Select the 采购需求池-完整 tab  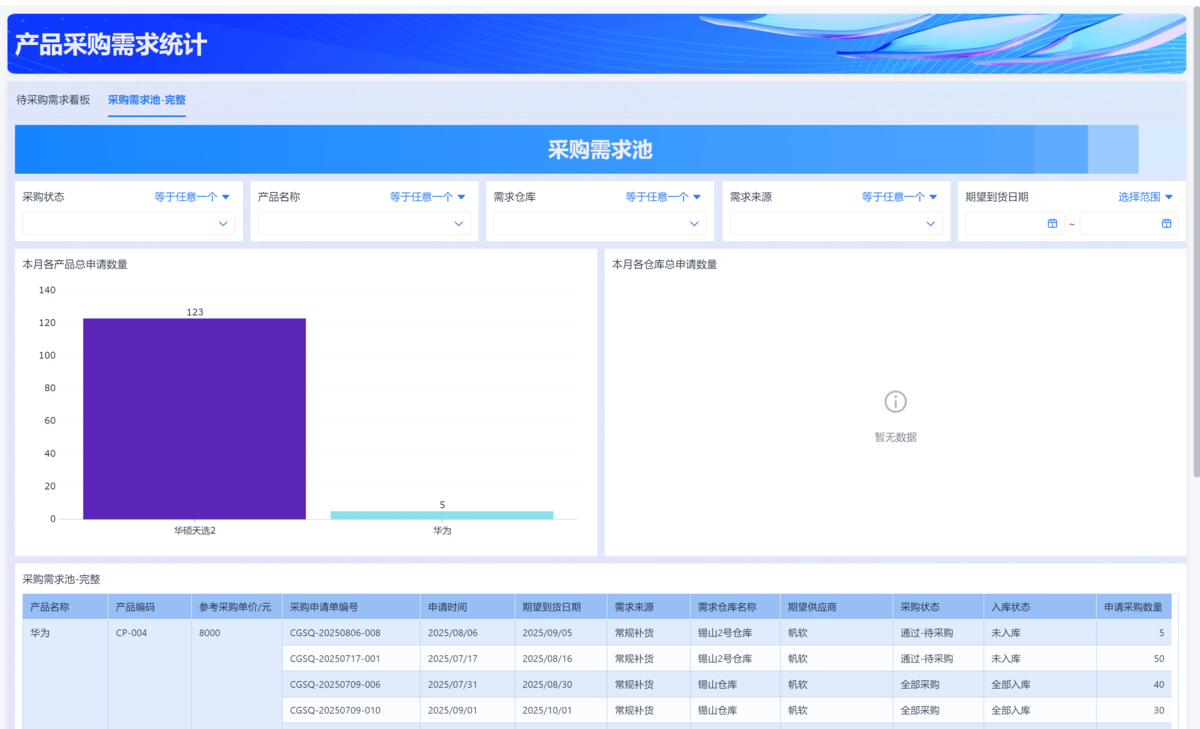click(x=147, y=100)
